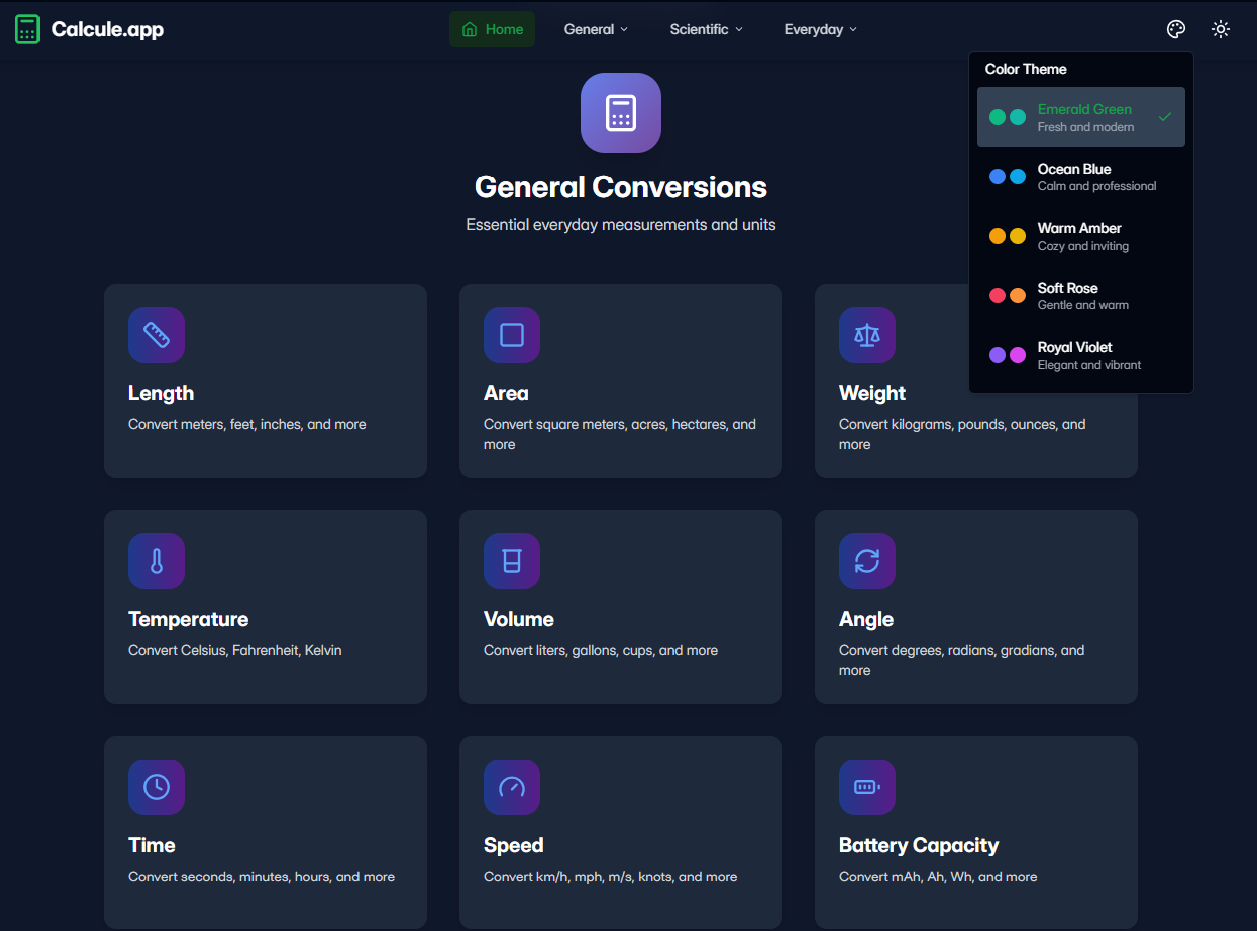The height and width of the screenshot is (931, 1257).
Task: Click the Soft Rose color swatches
Action: [x=1007, y=296]
